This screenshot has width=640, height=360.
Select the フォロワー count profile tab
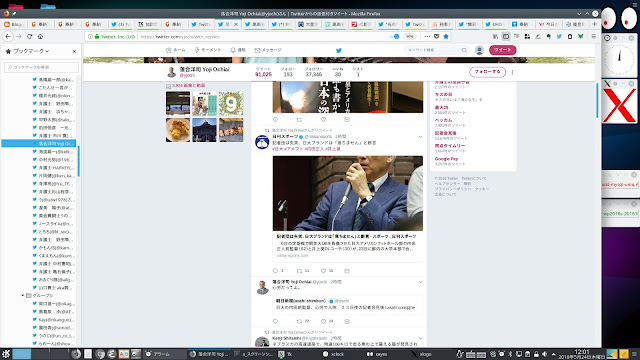pyautogui.click(x=314, y=72)
